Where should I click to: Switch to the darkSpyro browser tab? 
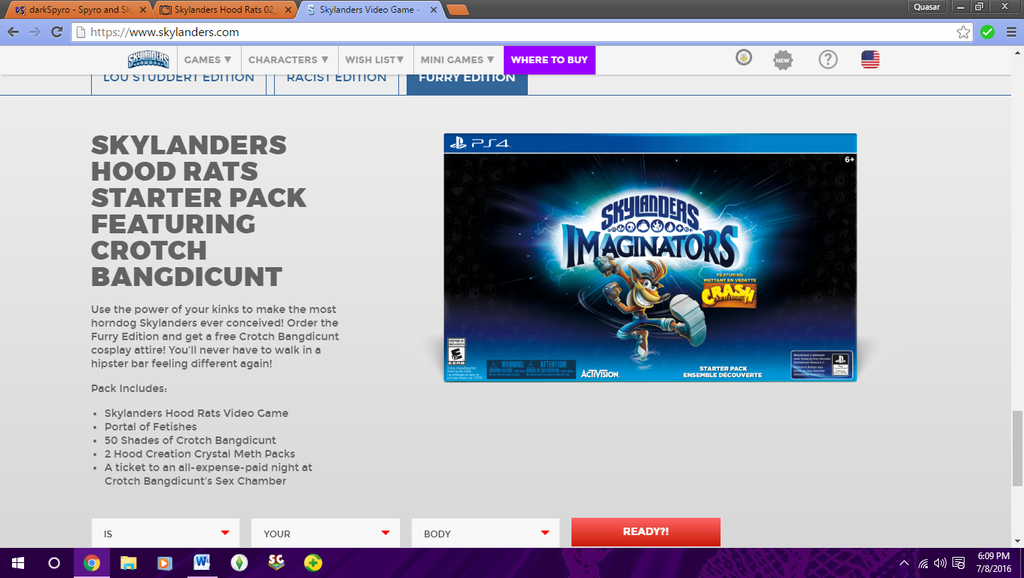tap(76, 10)
